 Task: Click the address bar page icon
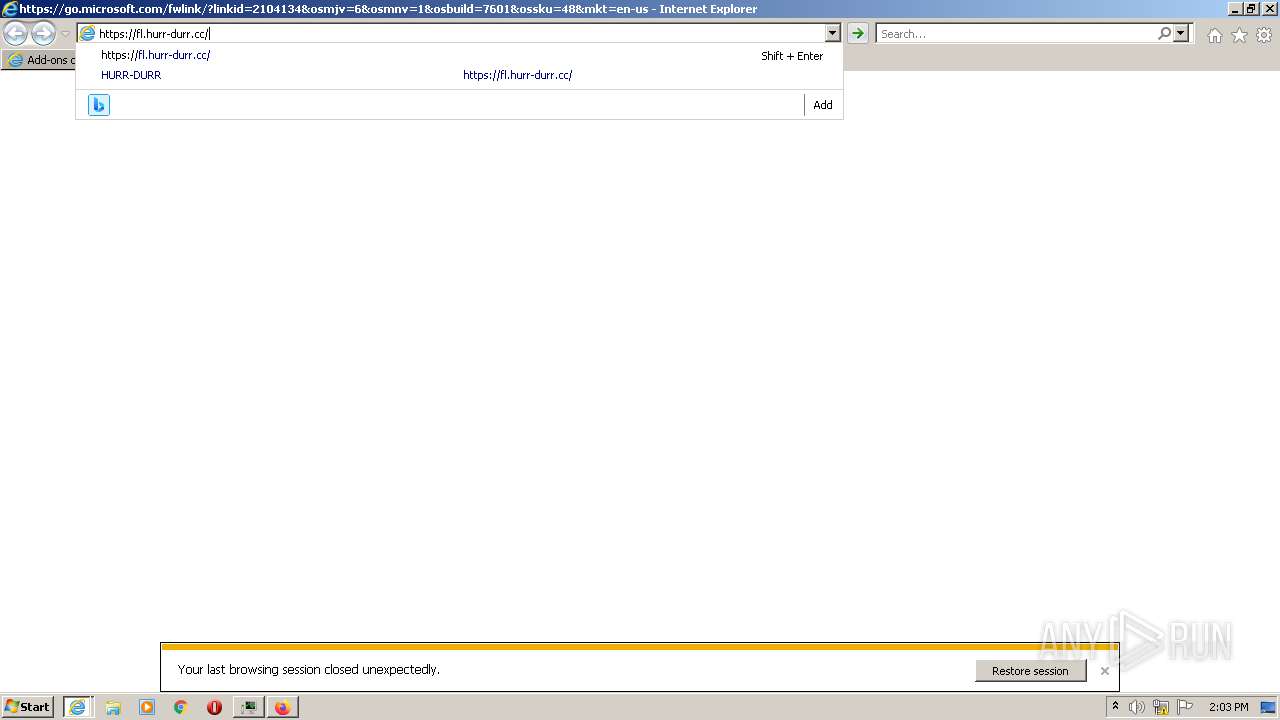coord(87,34)
